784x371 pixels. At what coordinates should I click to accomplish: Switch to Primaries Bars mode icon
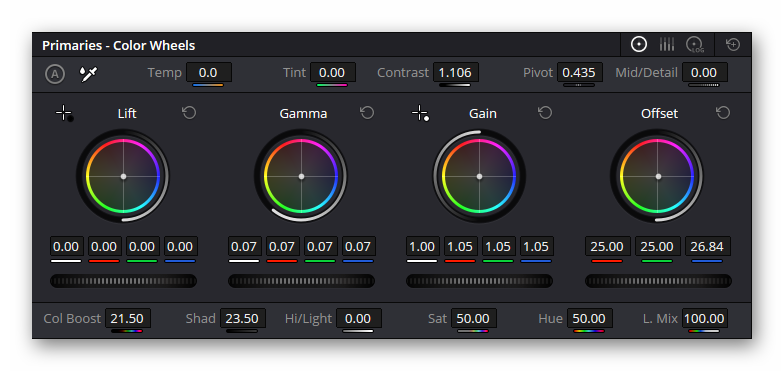tap(666, 44)
